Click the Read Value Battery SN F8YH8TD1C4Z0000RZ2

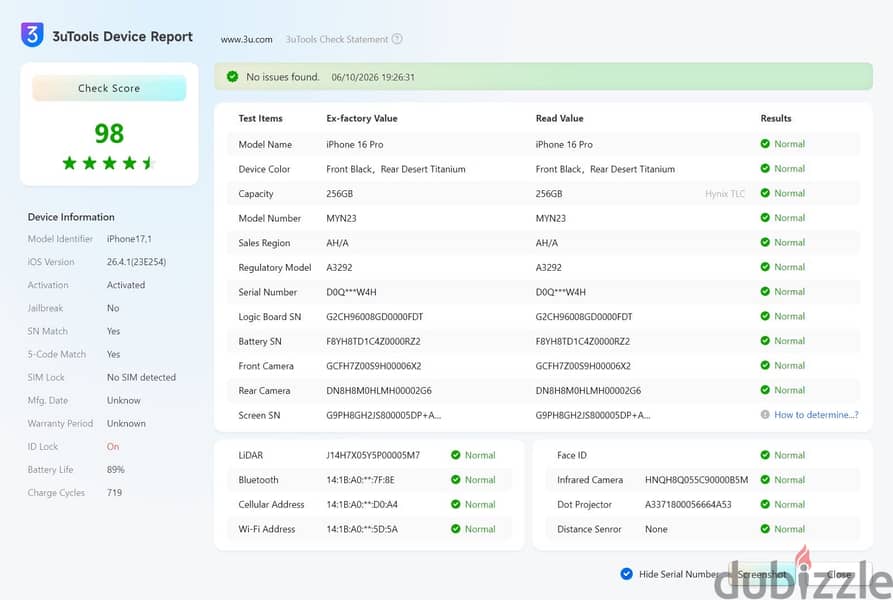[583, 341]
